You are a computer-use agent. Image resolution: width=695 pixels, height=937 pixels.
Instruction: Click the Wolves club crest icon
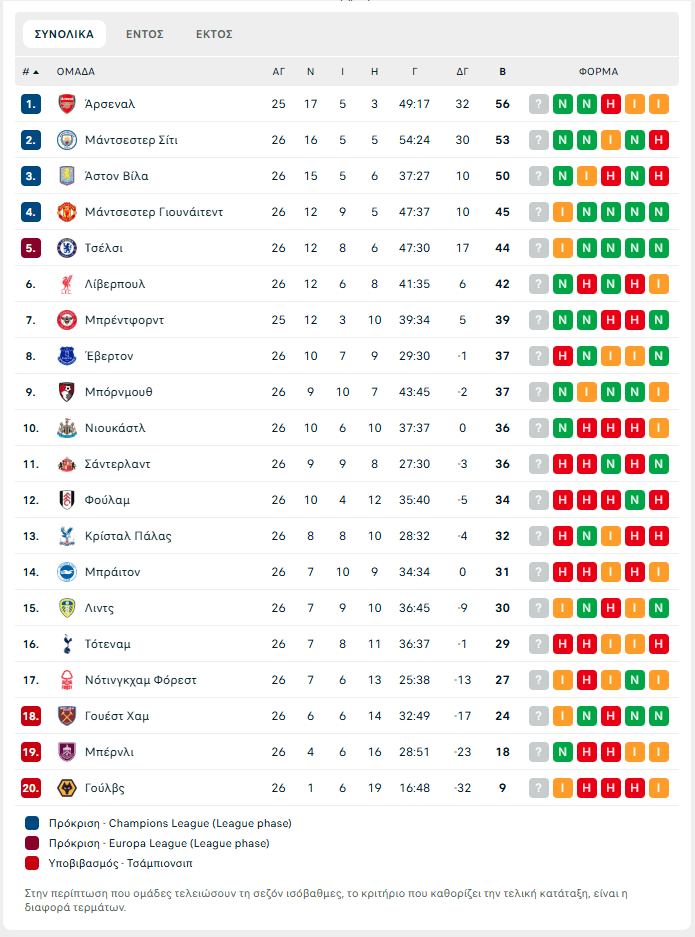(x=67, y=788)
